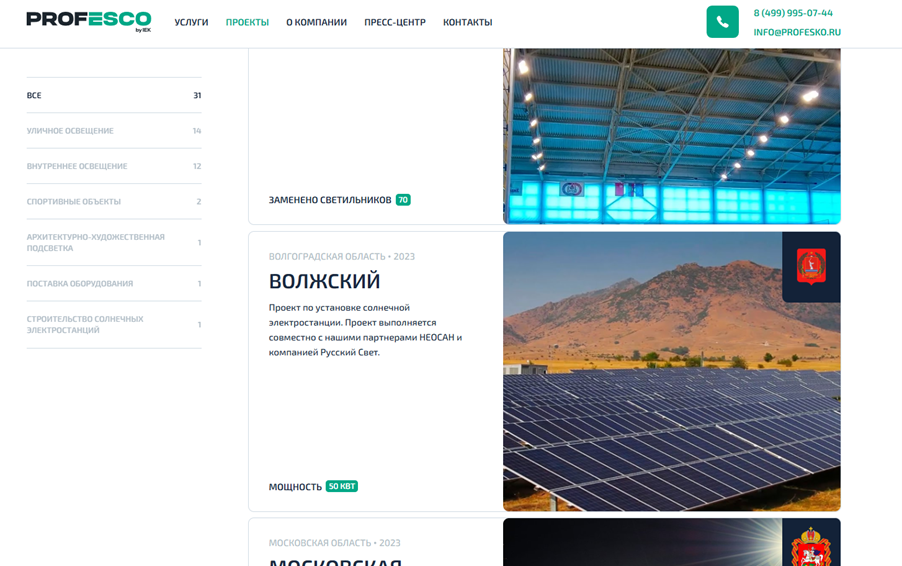
Task: Click the green phone call icon
Action: (x=722, y=22)
